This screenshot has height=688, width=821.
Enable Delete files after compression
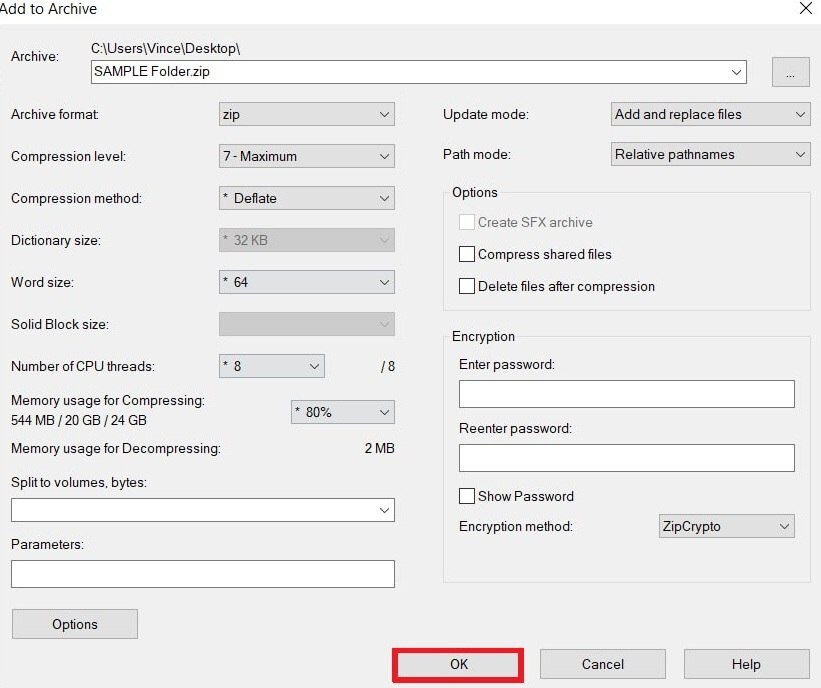467,286
